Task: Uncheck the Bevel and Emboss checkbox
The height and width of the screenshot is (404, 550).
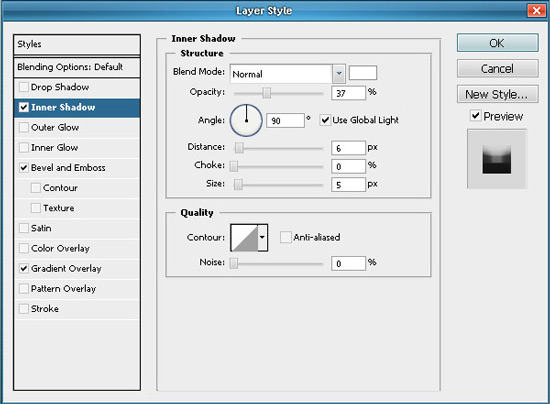Action: coord(24,168)
